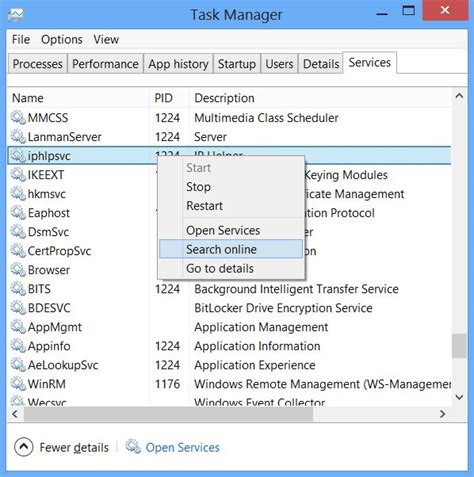Select the MMCSS service name
The height and width of the screenshot is (477, 474).
coord(48,118)
